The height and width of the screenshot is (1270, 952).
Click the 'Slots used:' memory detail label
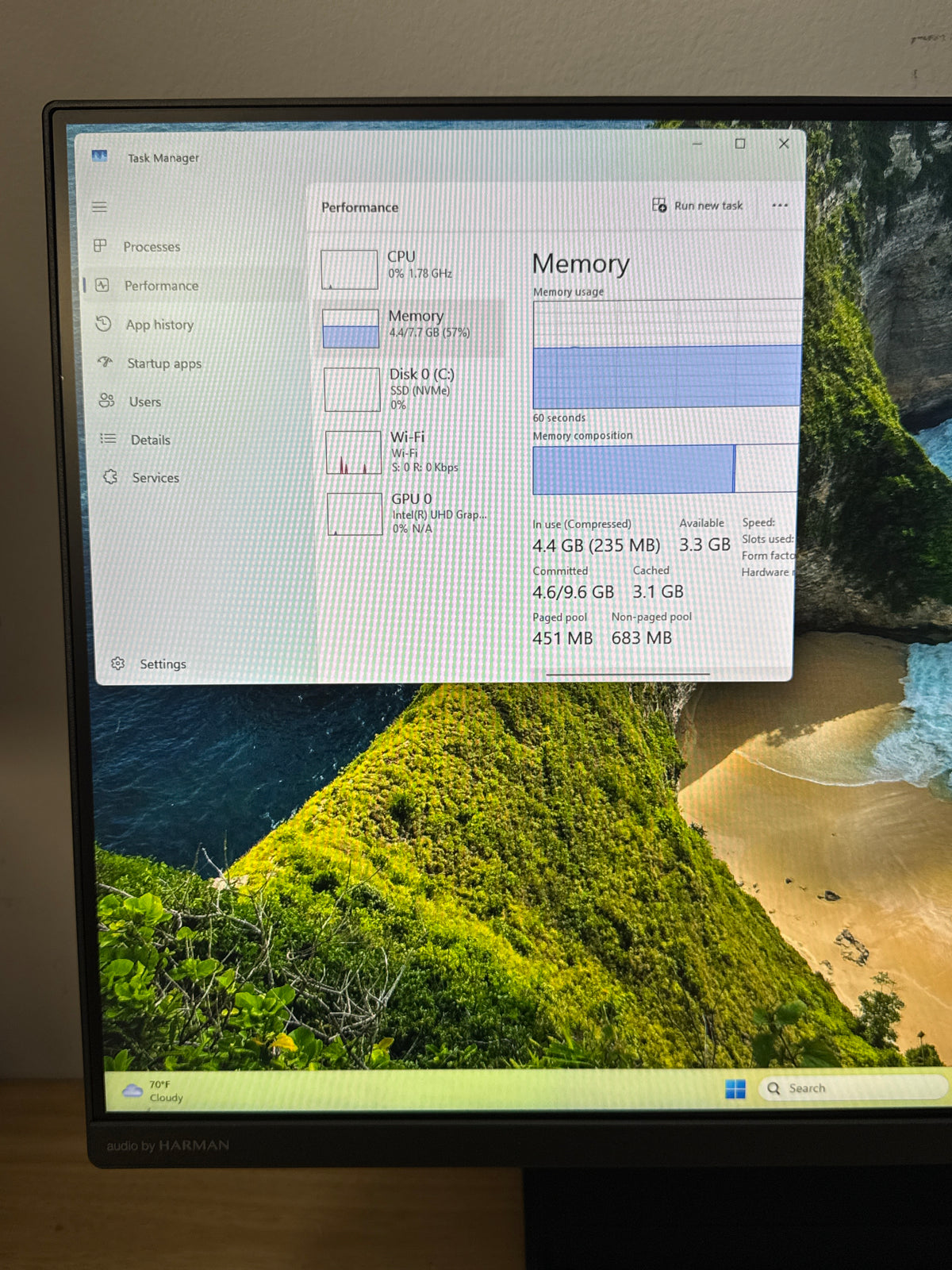767,539
